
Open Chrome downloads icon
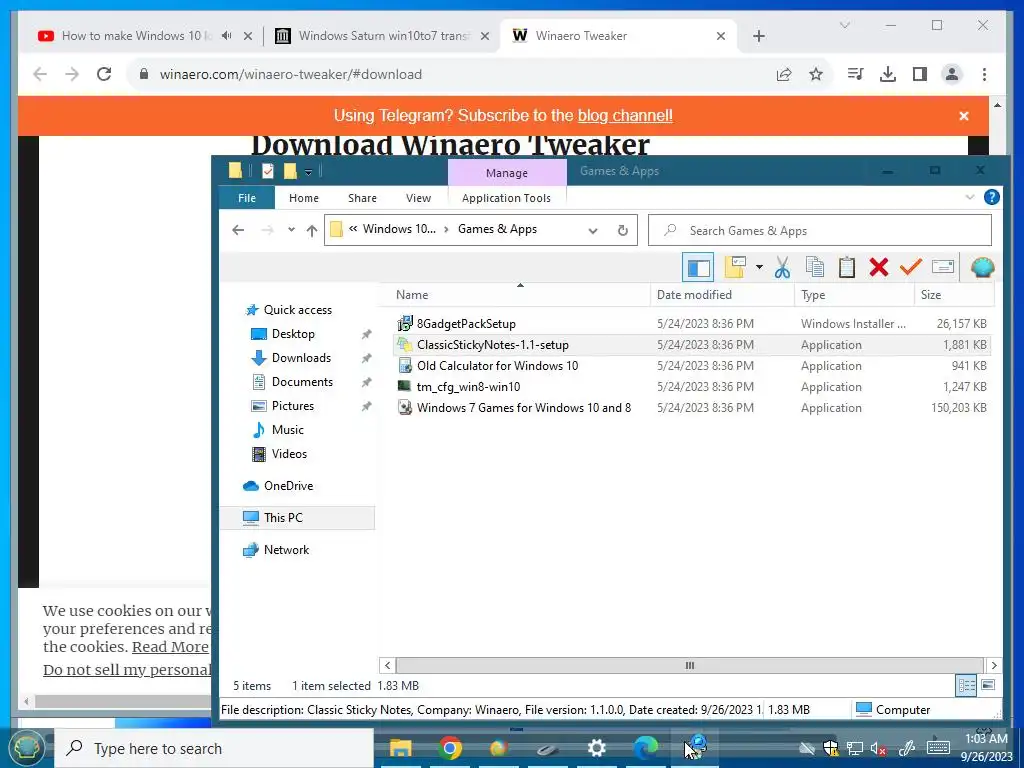(888, 74)
